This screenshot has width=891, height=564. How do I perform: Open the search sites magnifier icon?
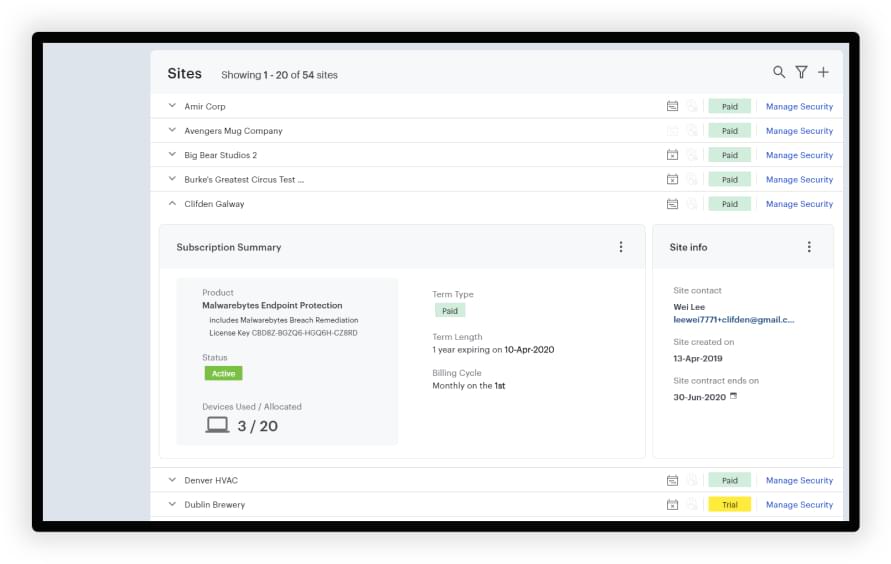778,72
